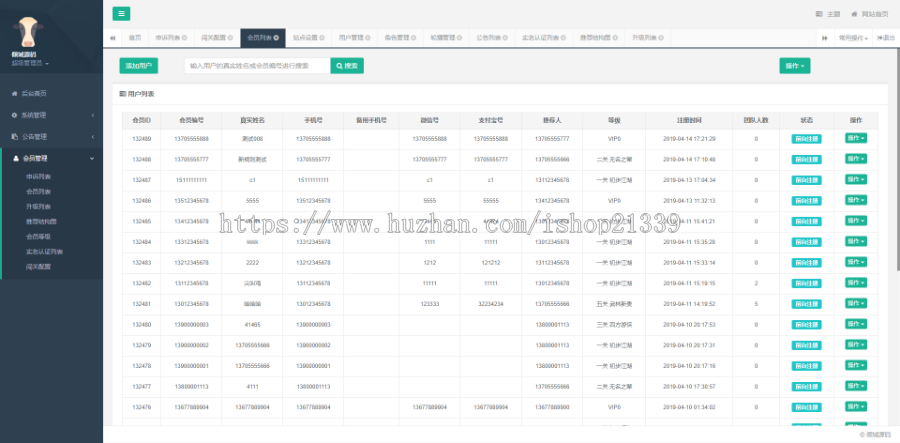
Task: Click the document icon next to 公告管理
Action: click(x=14, y=137)
